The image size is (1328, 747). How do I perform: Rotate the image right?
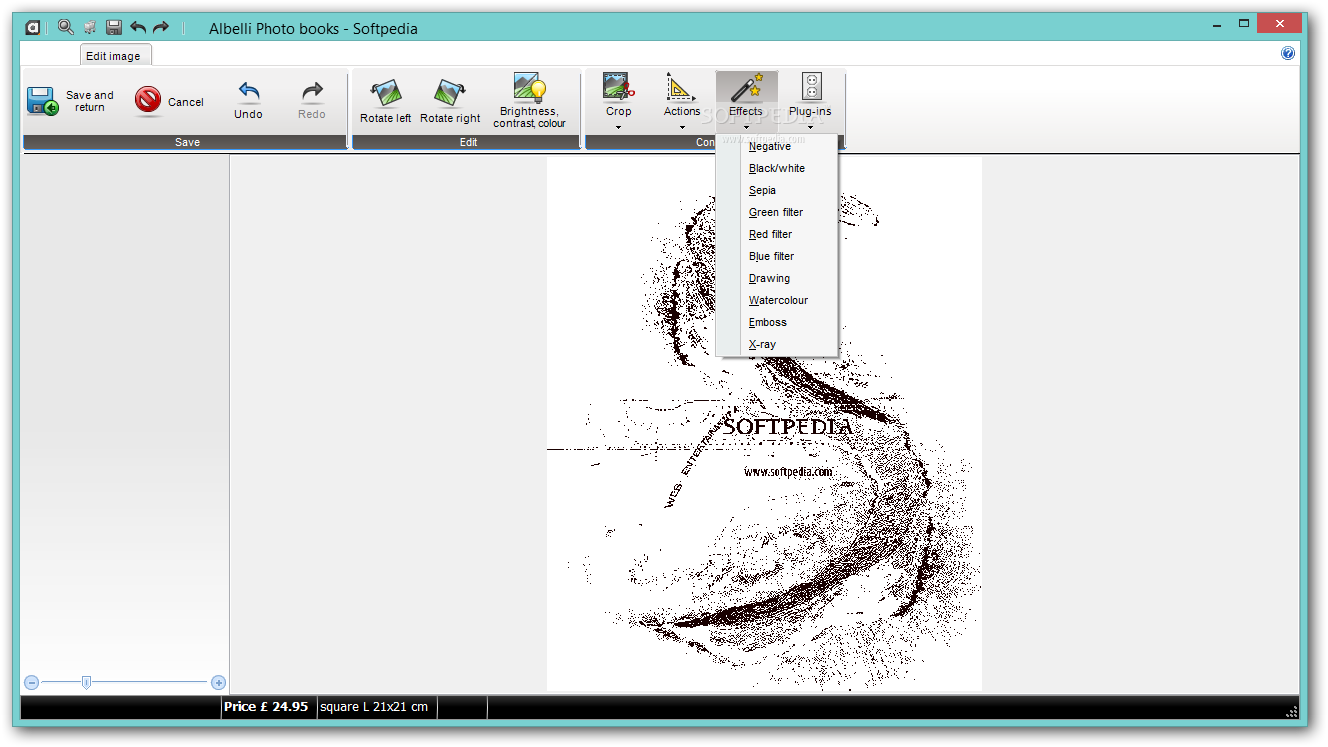pos(450,101)
